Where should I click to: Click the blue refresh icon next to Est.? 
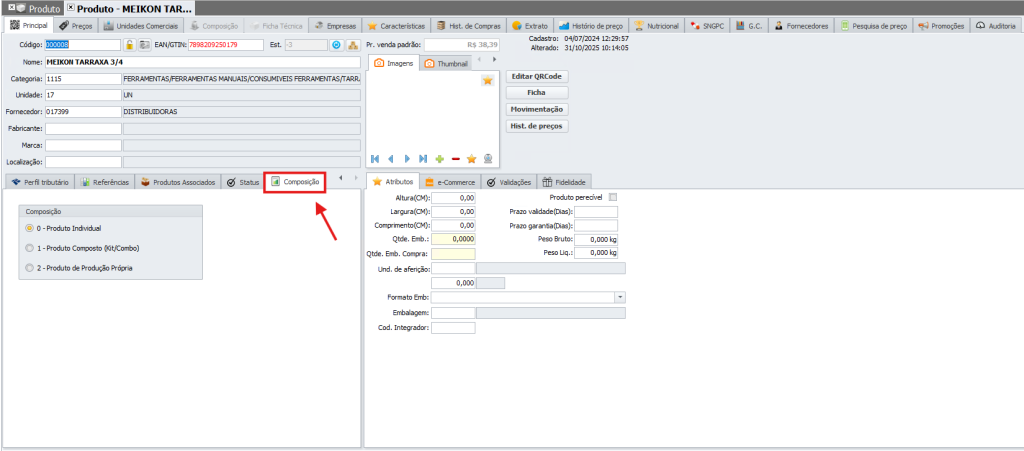[x=337, y=45]
